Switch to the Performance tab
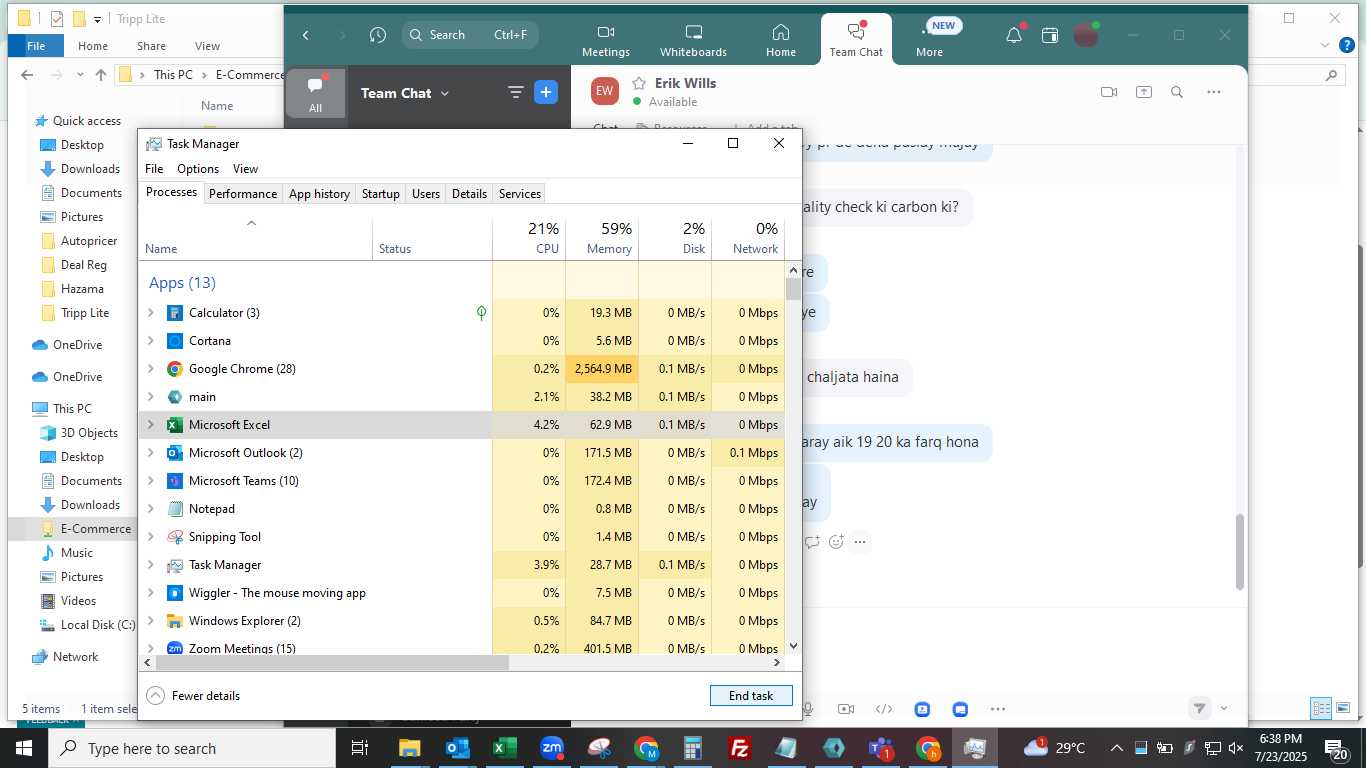This screenshot has height=768, width=1366. click(x=243, y=194)
